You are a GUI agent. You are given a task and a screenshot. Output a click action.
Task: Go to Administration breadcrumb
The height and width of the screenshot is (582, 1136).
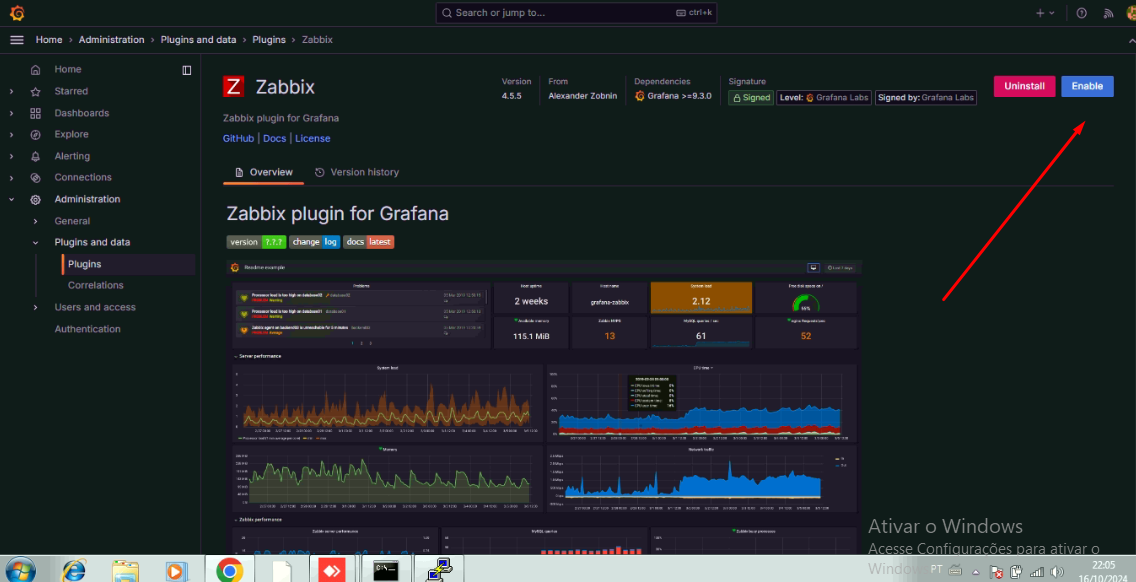(x=112, y=40)
